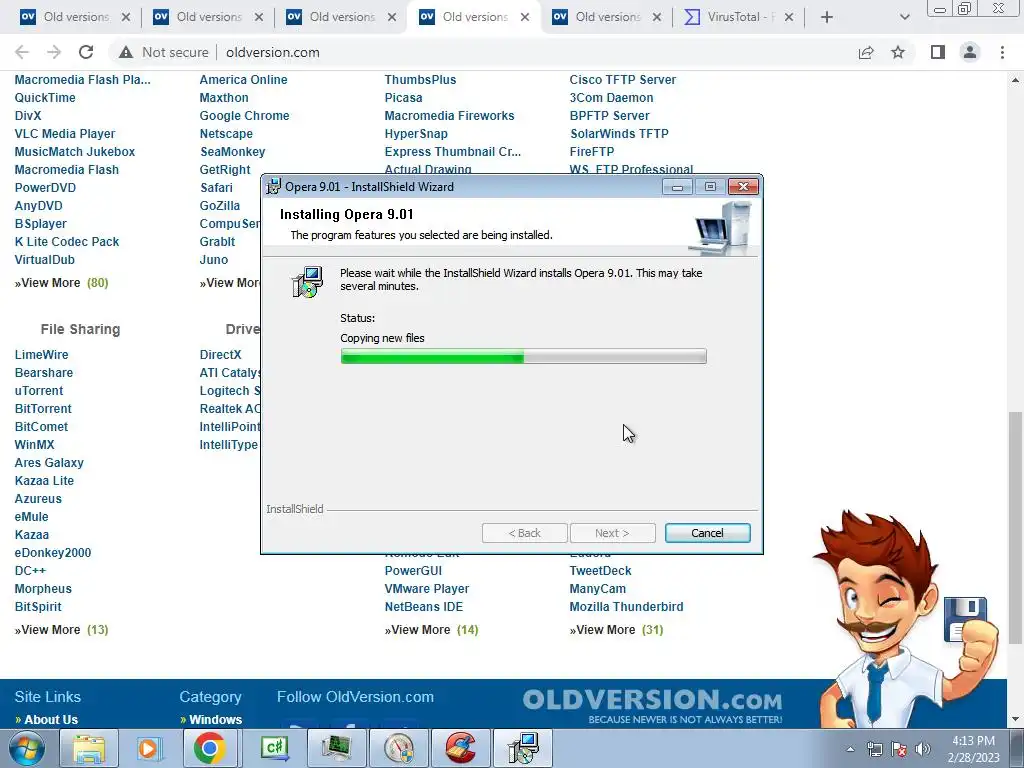The height and width of the screenshot is (768, 1024).
Task: Minimize the InstallShield Wizard window
Action: (x=677, y=187)
